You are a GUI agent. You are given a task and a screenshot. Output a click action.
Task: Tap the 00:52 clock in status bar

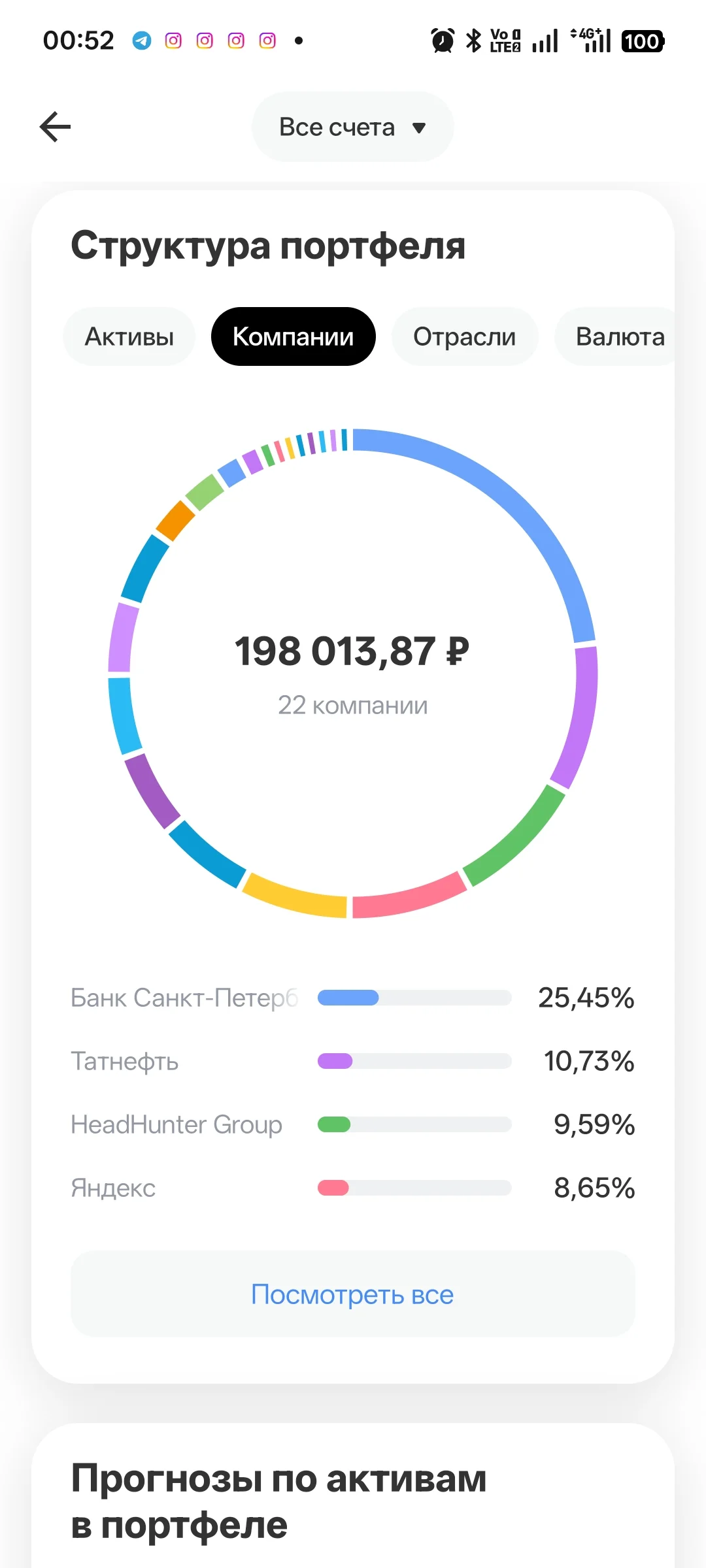click(78, 41)
